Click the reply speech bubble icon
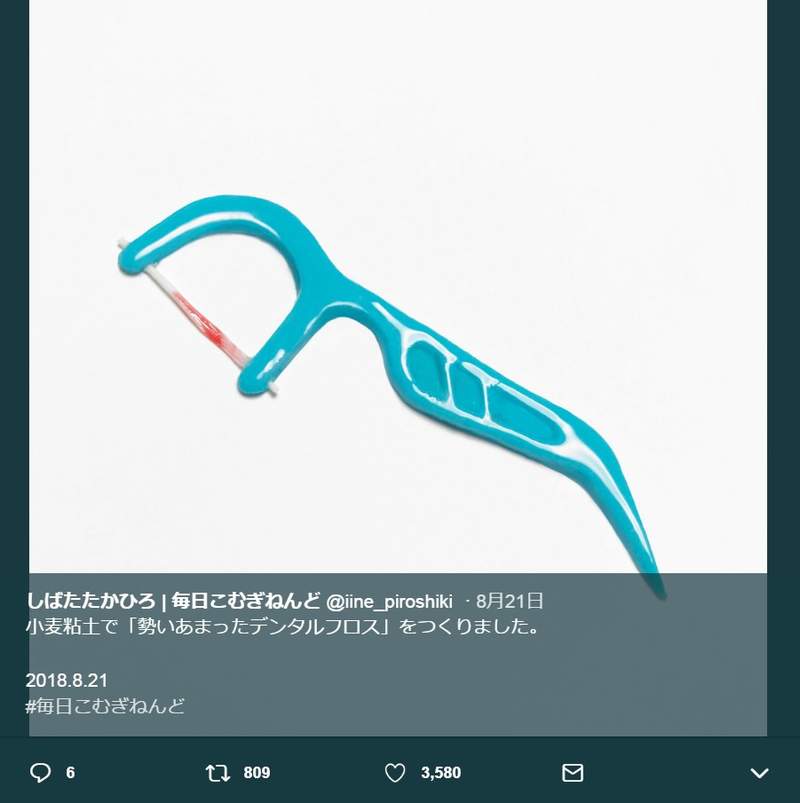The width and height of the screenshot is (800, 803). (x=40, y=773)
